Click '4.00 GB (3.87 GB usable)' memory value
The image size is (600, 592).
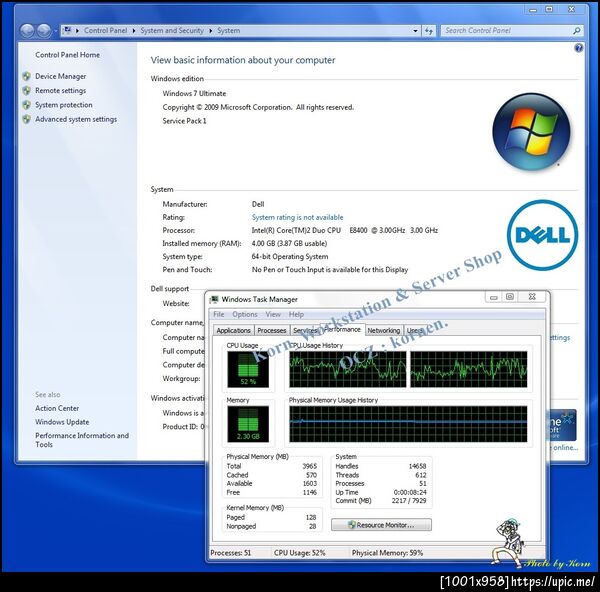tap(289, 243)
